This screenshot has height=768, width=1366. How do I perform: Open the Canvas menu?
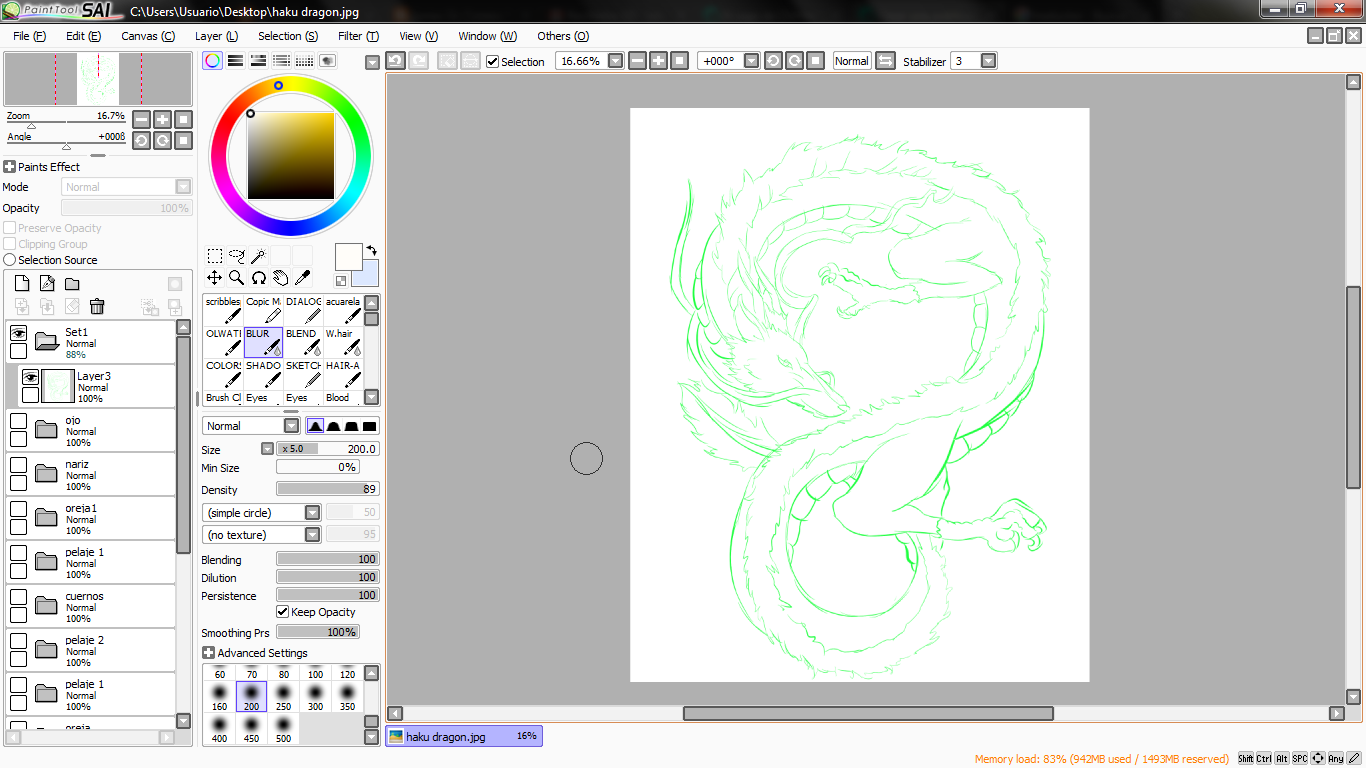coord(148,36)
